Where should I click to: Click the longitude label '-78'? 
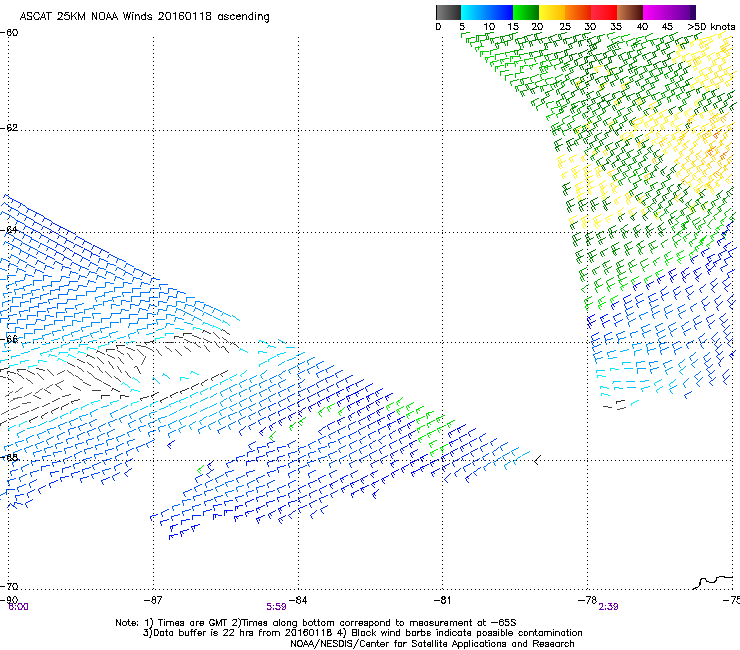click(x=588, y=600)
